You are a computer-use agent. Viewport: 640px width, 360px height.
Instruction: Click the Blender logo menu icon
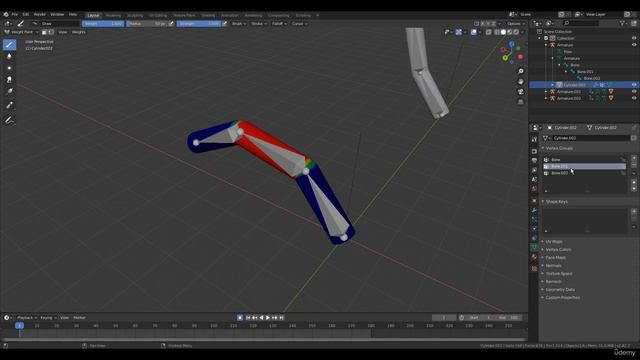point(6,14)
